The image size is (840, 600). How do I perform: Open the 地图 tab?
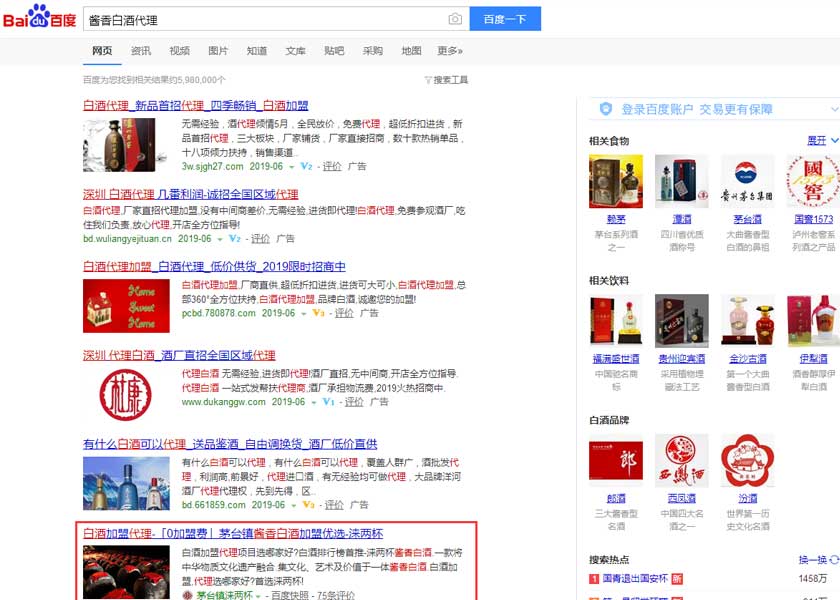click(411, 51)
